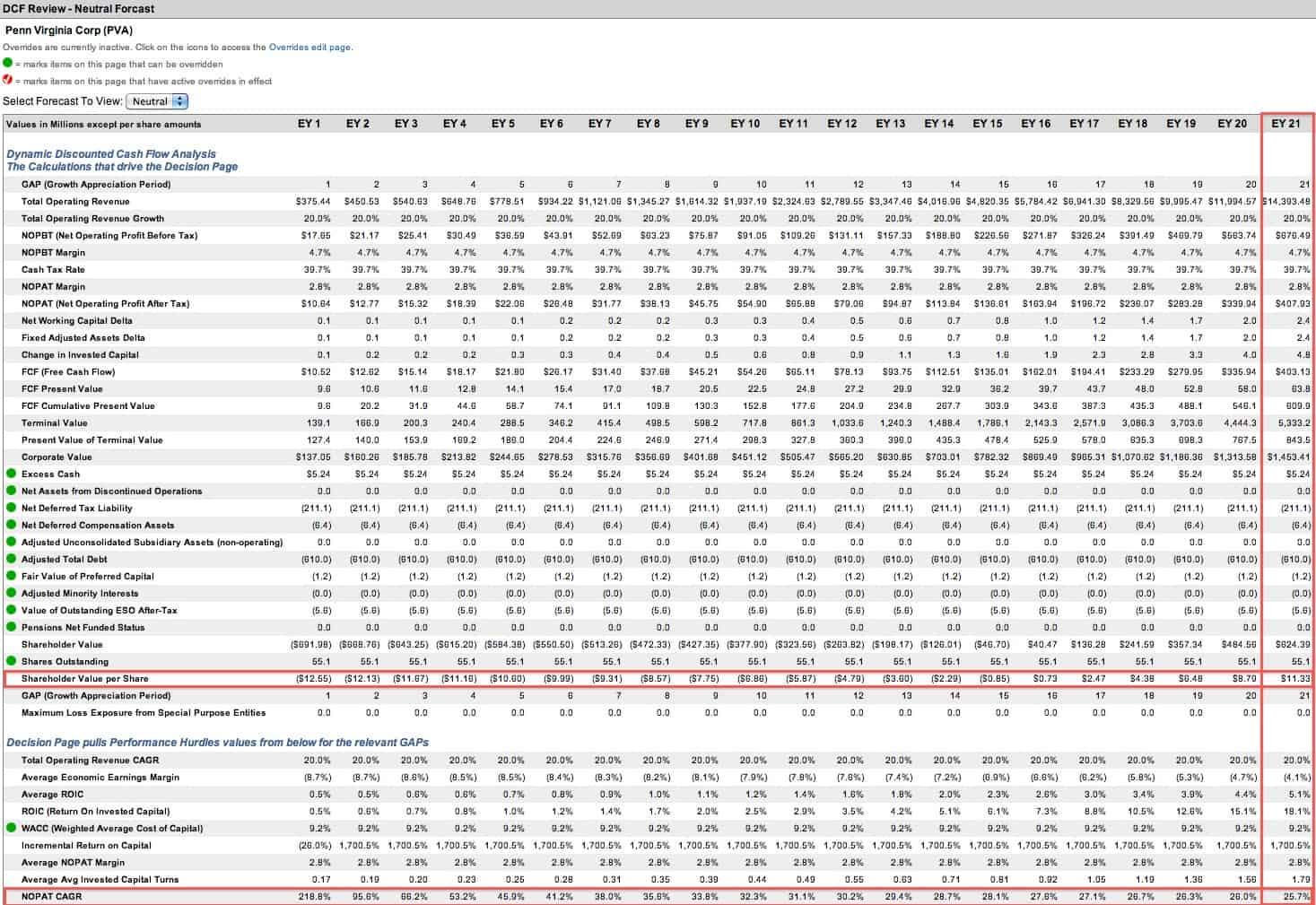Open override for Net Assets from Discontinued Operations
The height and width of the screenshot is (905, 1316).
click(x=11, y=491)
